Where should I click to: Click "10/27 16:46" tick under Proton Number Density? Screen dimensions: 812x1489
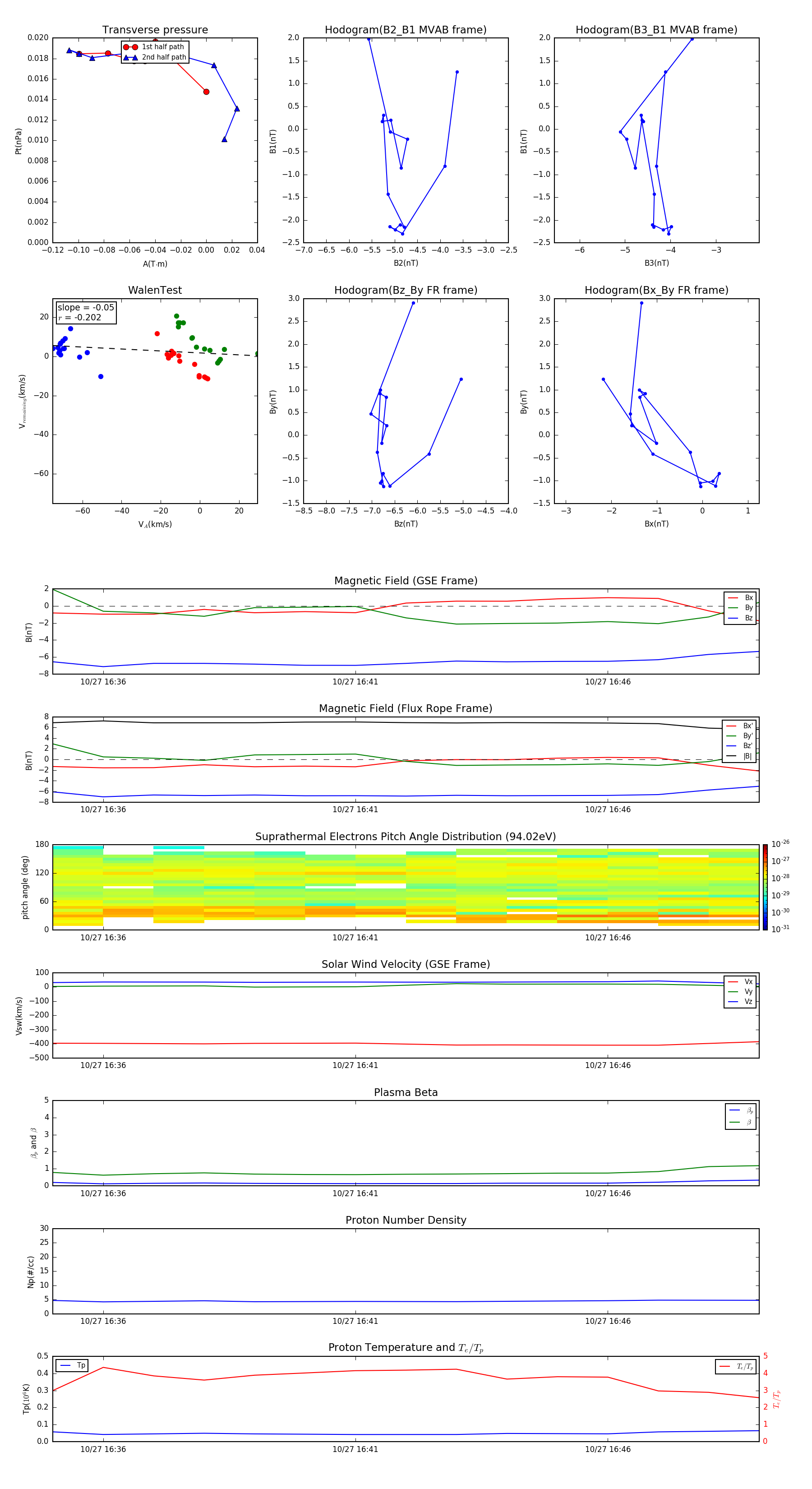(607, 1321)
